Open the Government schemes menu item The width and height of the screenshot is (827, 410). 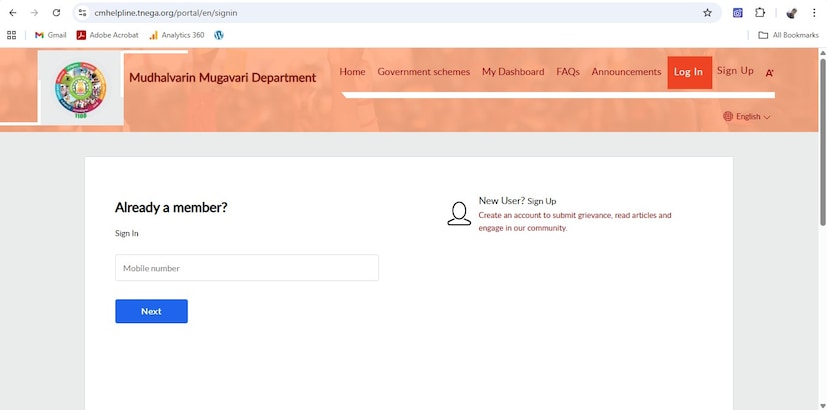tap(423, 72)
